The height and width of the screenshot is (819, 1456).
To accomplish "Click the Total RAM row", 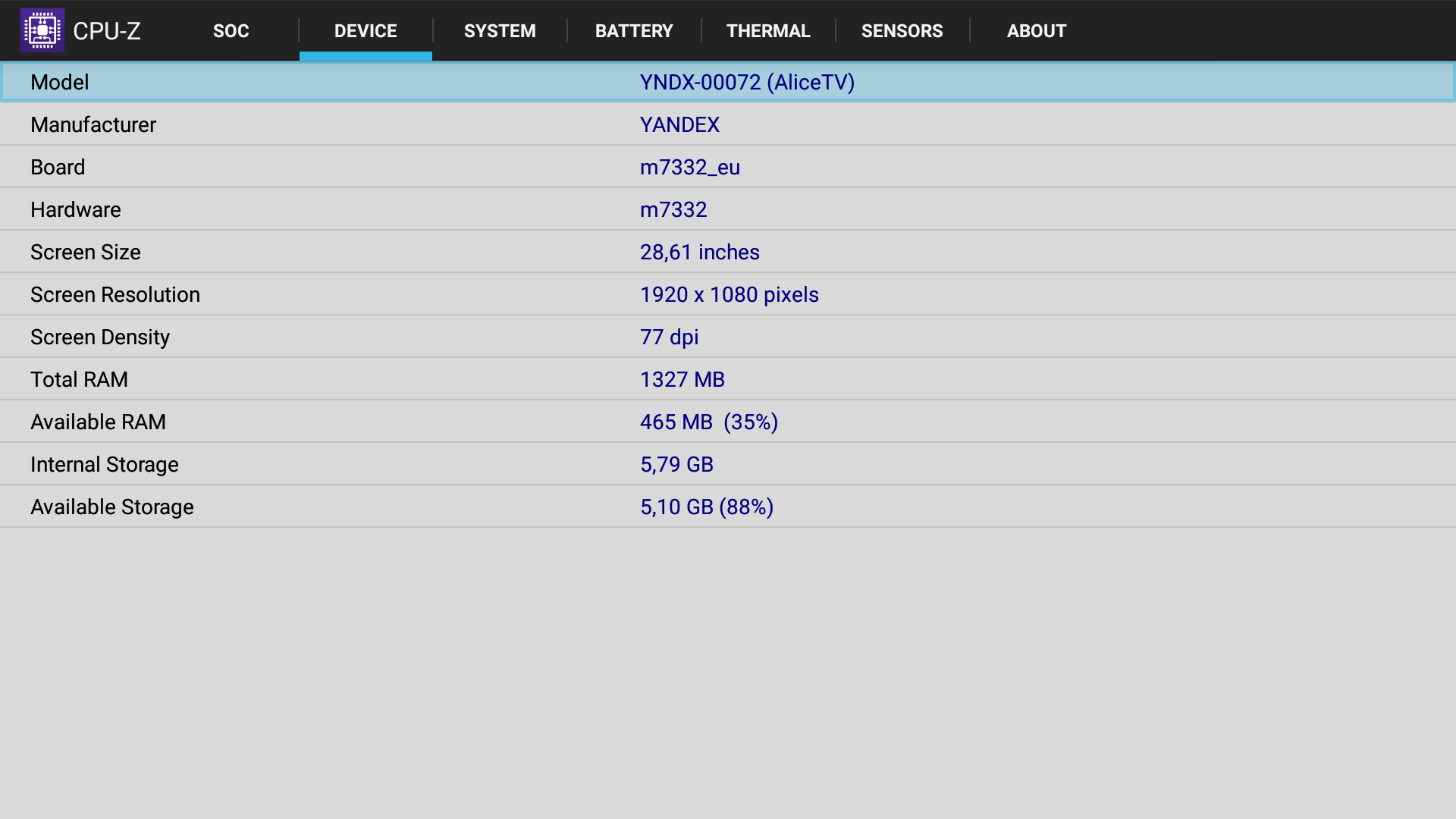I will click(x=728, y=379).
